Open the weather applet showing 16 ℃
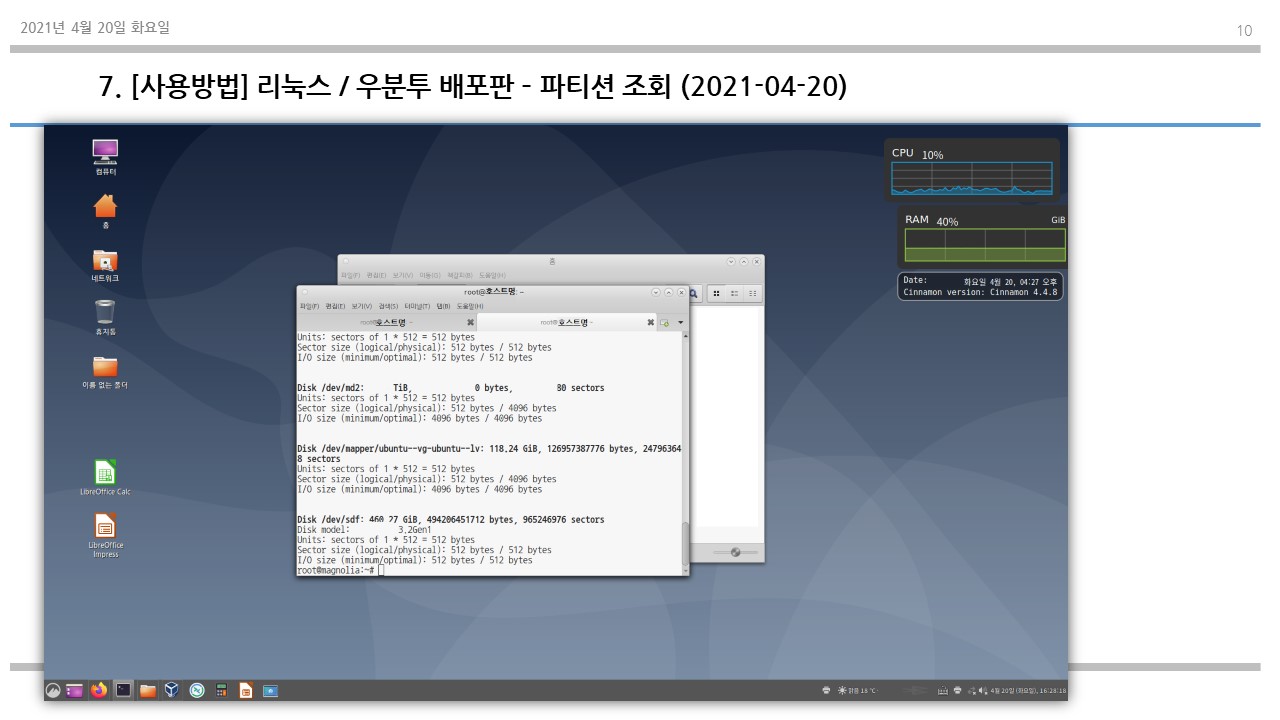1280x720 pixels. [857, 690]
